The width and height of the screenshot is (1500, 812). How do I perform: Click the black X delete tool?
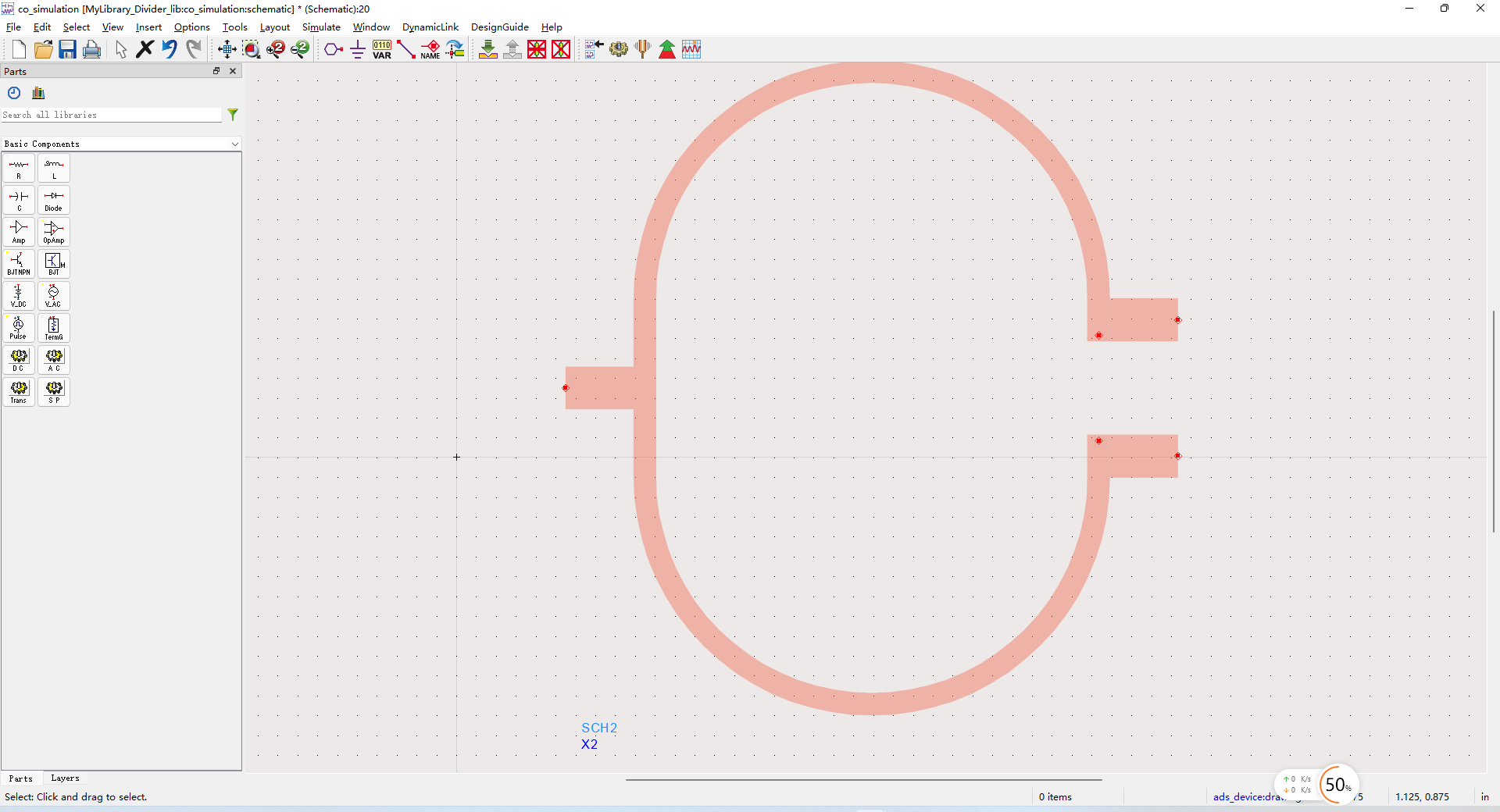[x=145, y=49]
